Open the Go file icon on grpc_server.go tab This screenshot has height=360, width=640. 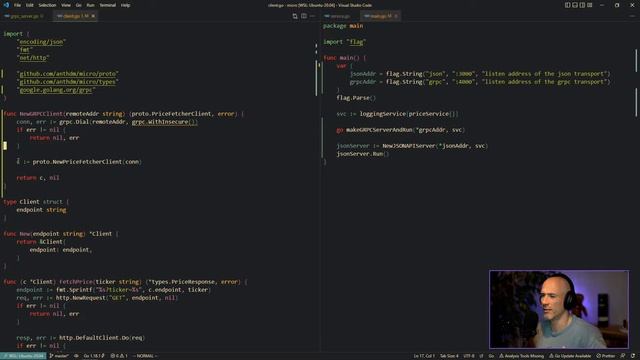pyautogui.click(x=7, y=16)
